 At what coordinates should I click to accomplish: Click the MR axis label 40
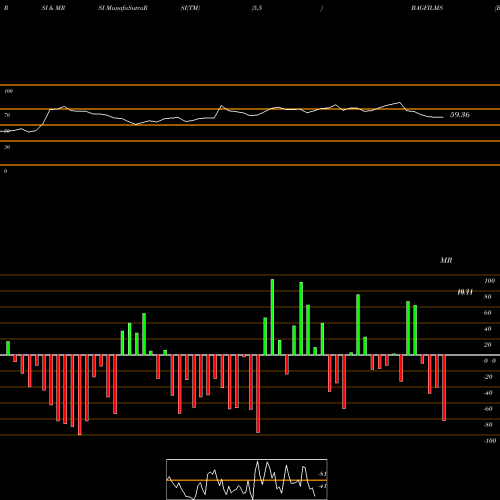[488, 329]
